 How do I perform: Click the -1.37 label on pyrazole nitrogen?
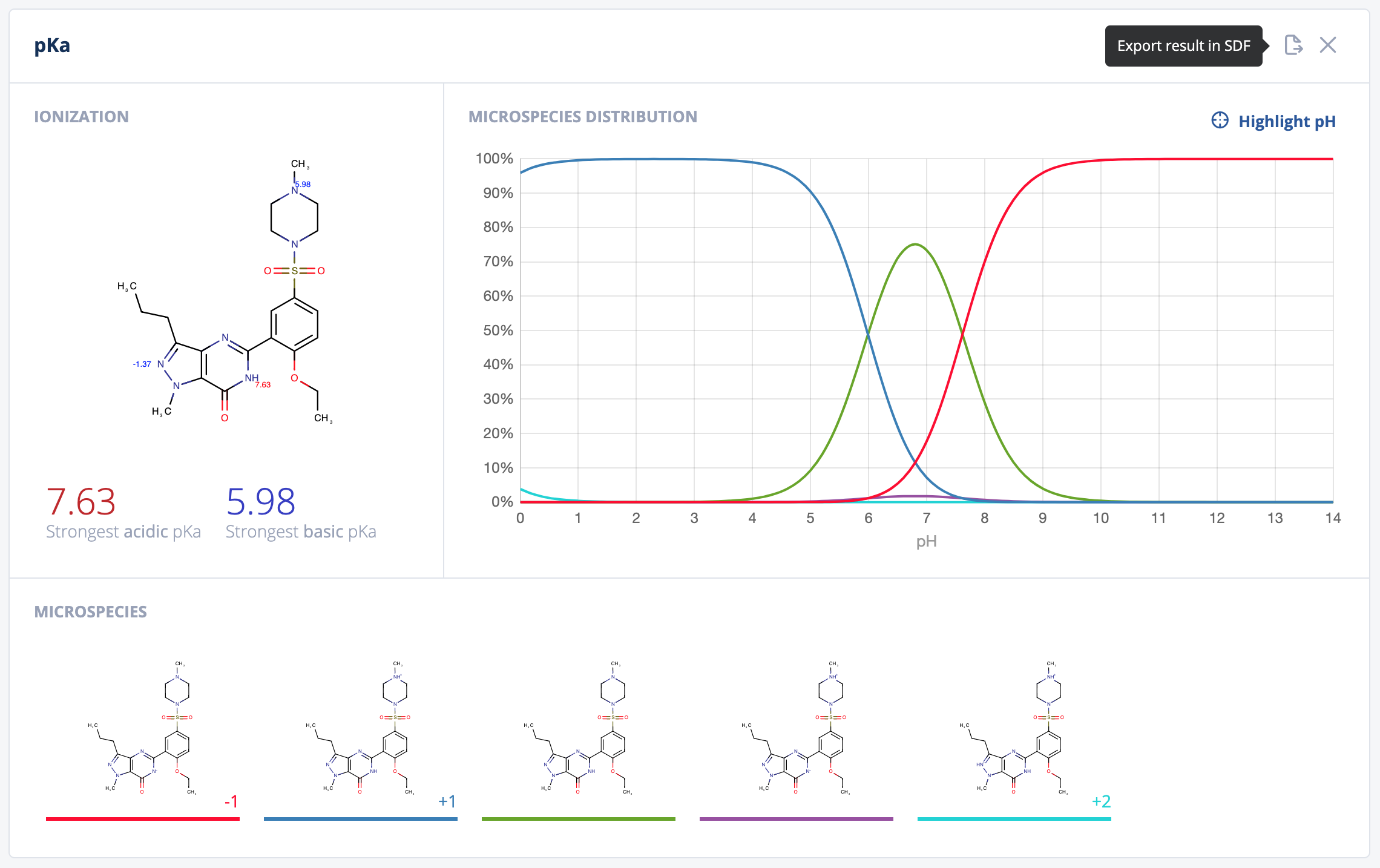(x=142, y=364)
